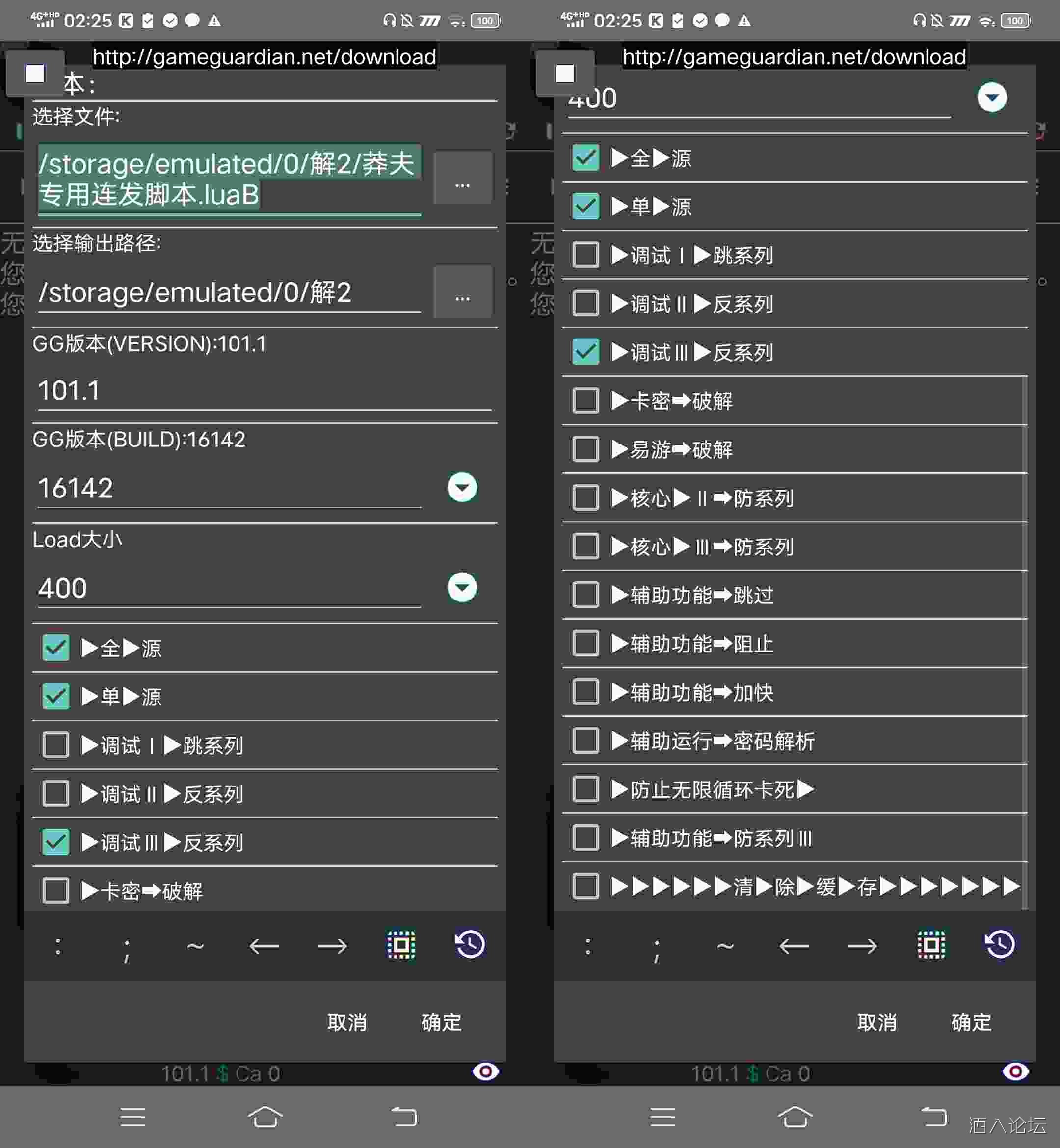This screenshot has width=1060, height=1148.
Task: Expand the 400 dropdown arrow in right panel
Action: pyautogui.click(x=992, y=98)
